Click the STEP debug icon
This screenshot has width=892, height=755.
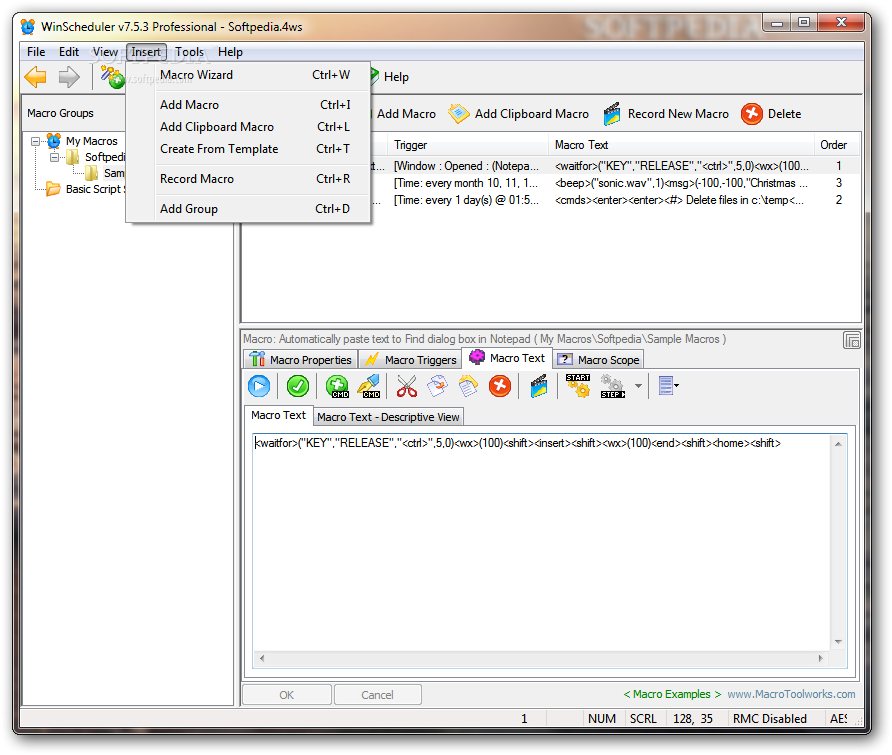click(x=613, y=386)
